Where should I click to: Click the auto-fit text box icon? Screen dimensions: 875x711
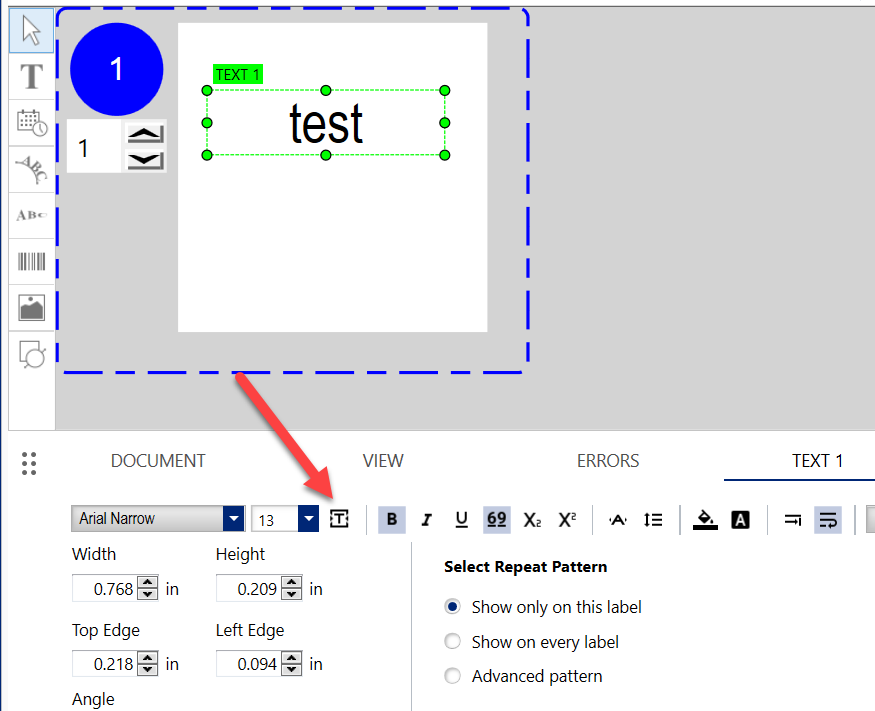(339, 519)
